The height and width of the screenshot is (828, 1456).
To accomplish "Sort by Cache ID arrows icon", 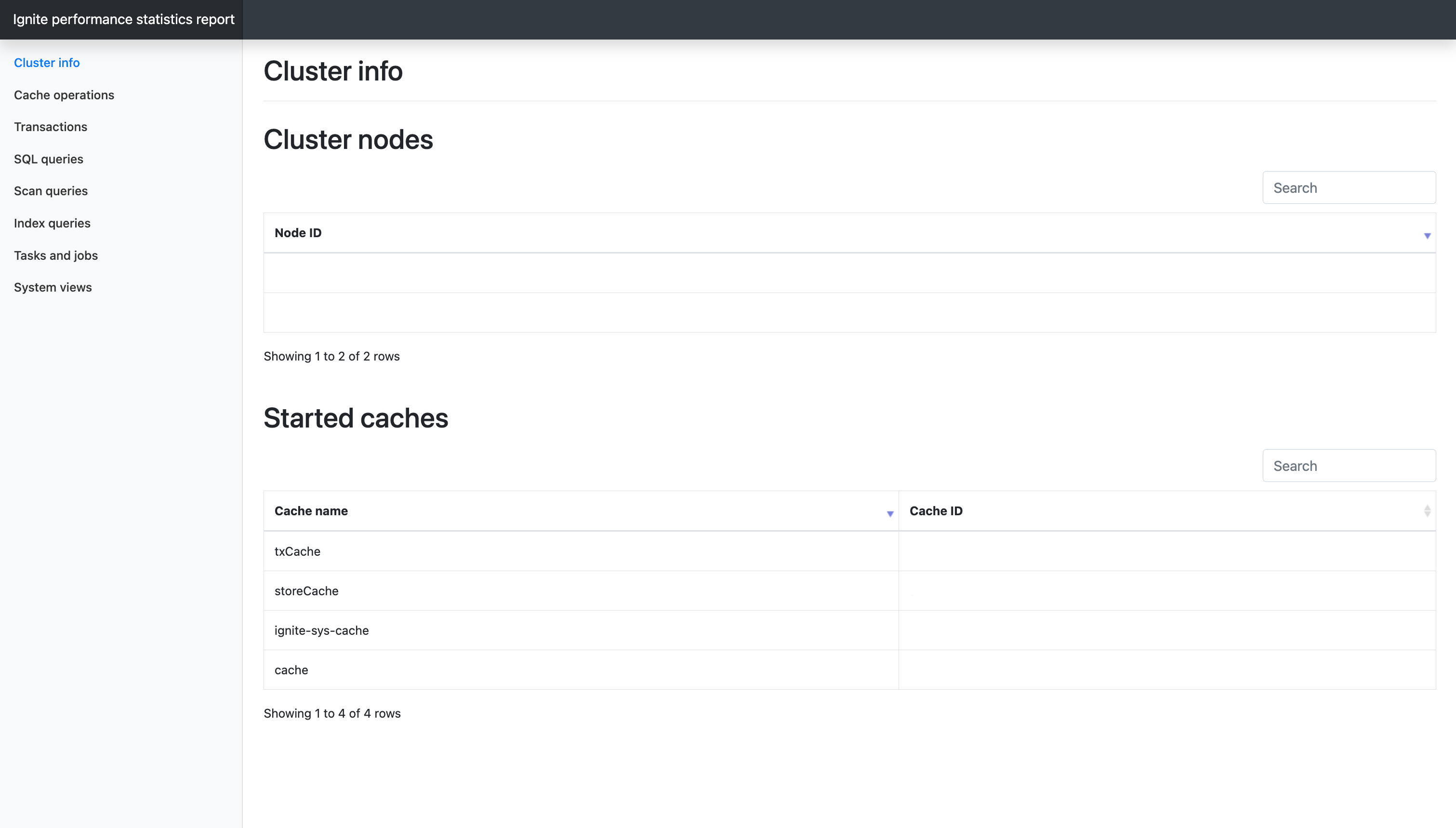I will pos(1427,511).
